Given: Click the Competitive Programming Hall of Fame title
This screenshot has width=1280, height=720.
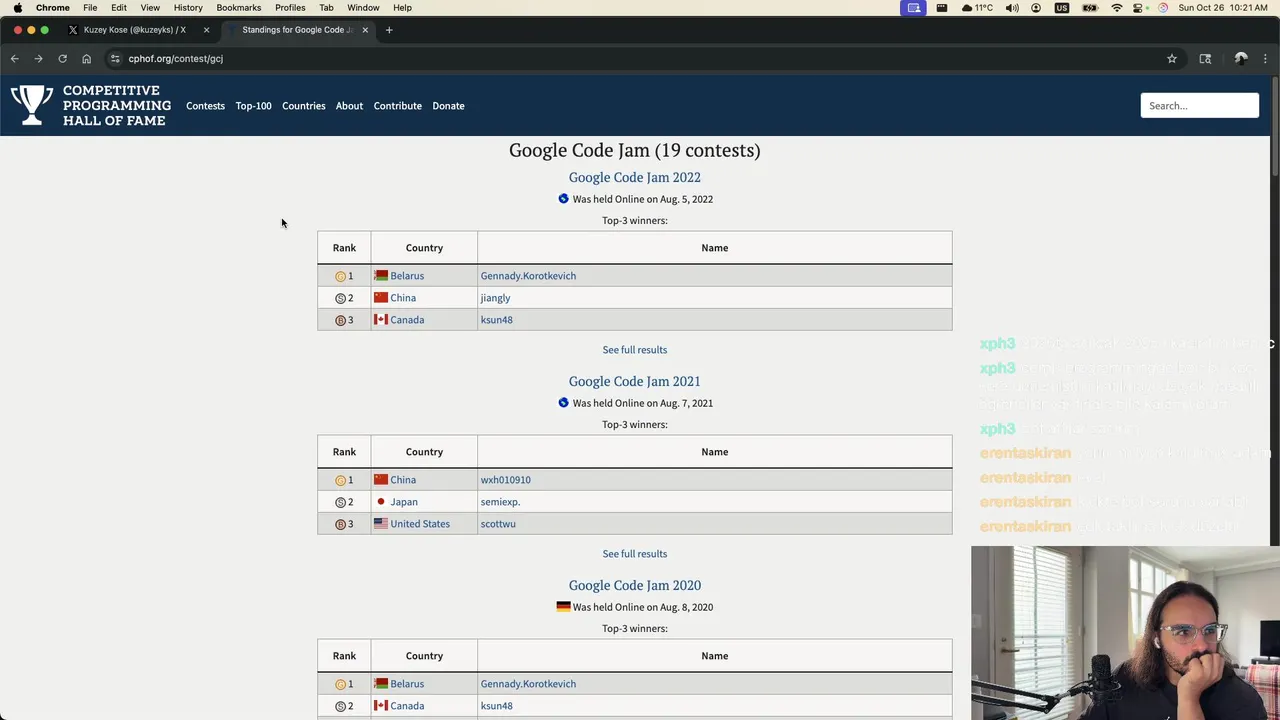Looking at the screenshot, I should pyautogui.click(x=117, y=106).
